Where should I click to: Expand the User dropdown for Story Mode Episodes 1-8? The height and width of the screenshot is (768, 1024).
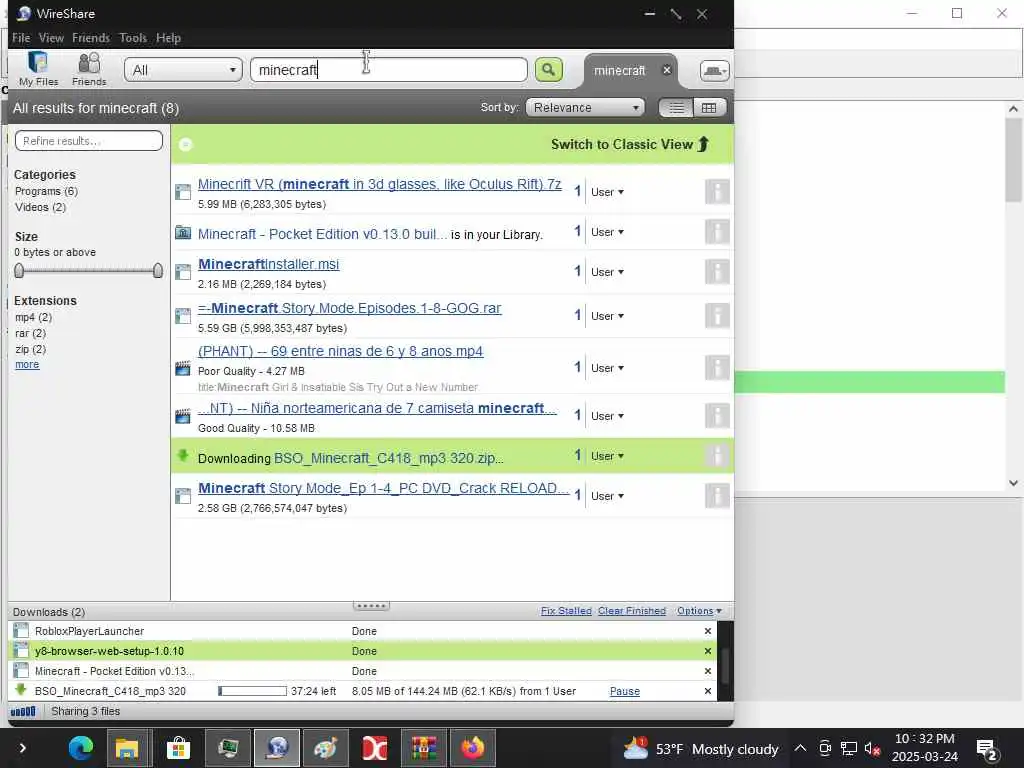pyautogui.click(x=607, y=315)
